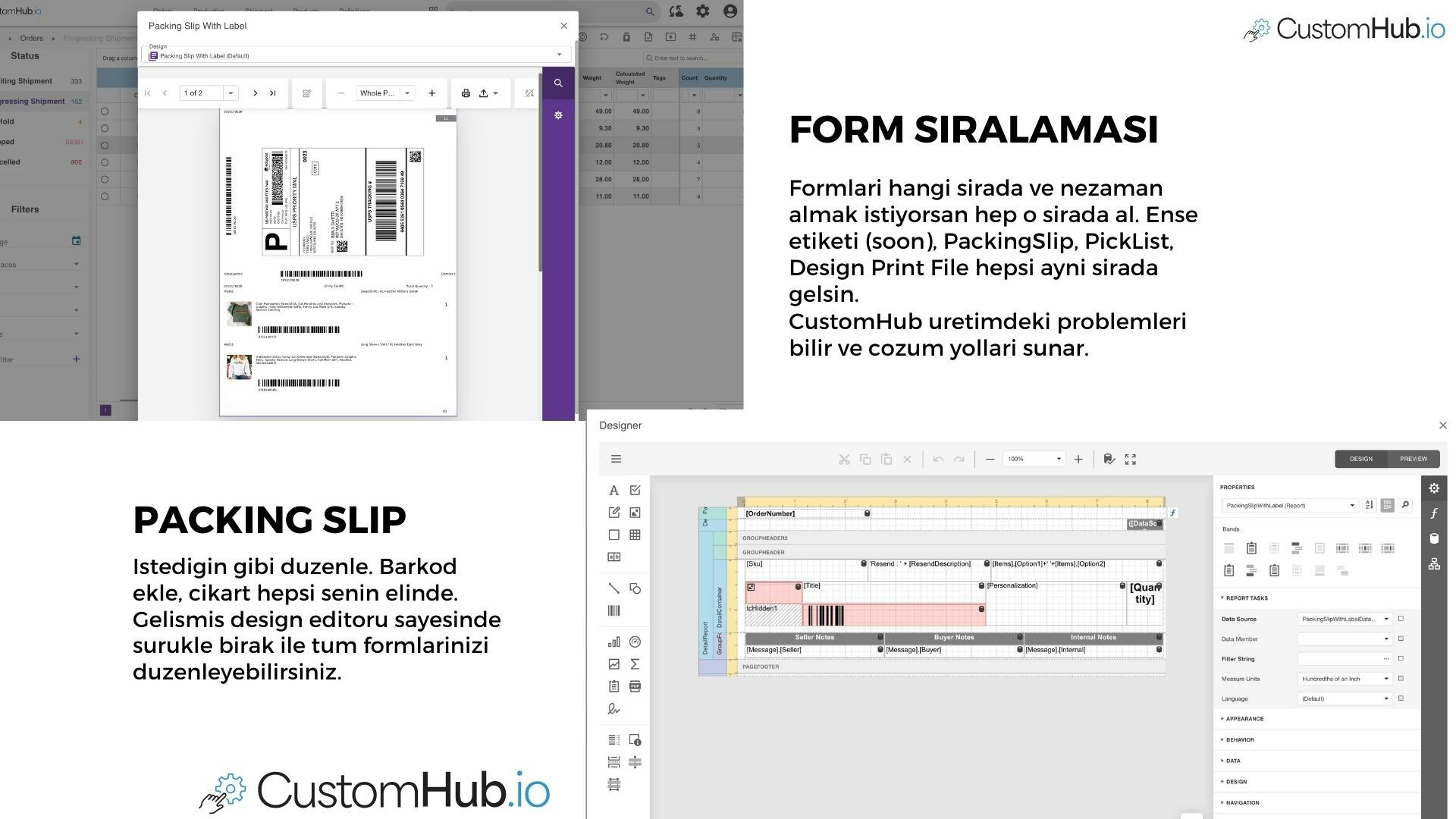Select the Line tool in toolbox

(613, 588)
